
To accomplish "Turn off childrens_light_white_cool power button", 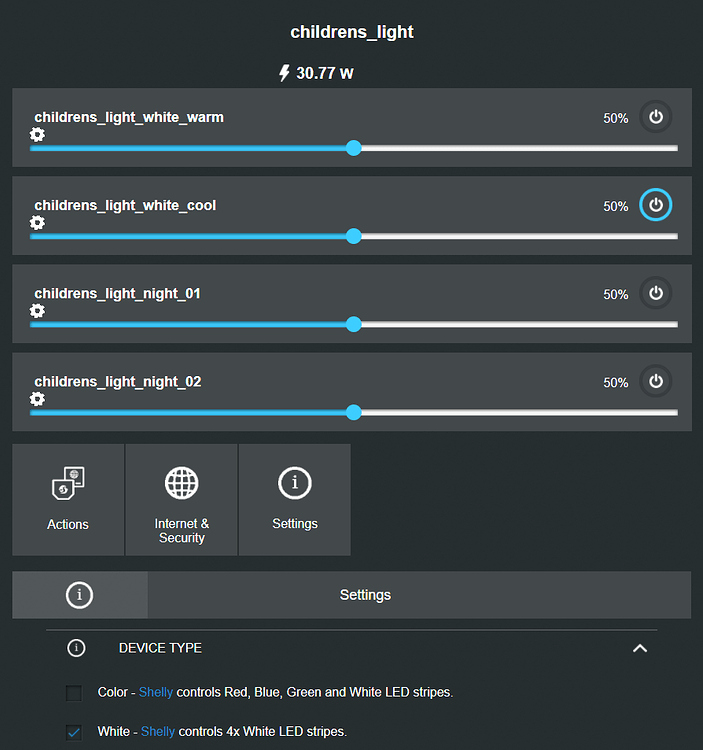I will tap(656, 205).
